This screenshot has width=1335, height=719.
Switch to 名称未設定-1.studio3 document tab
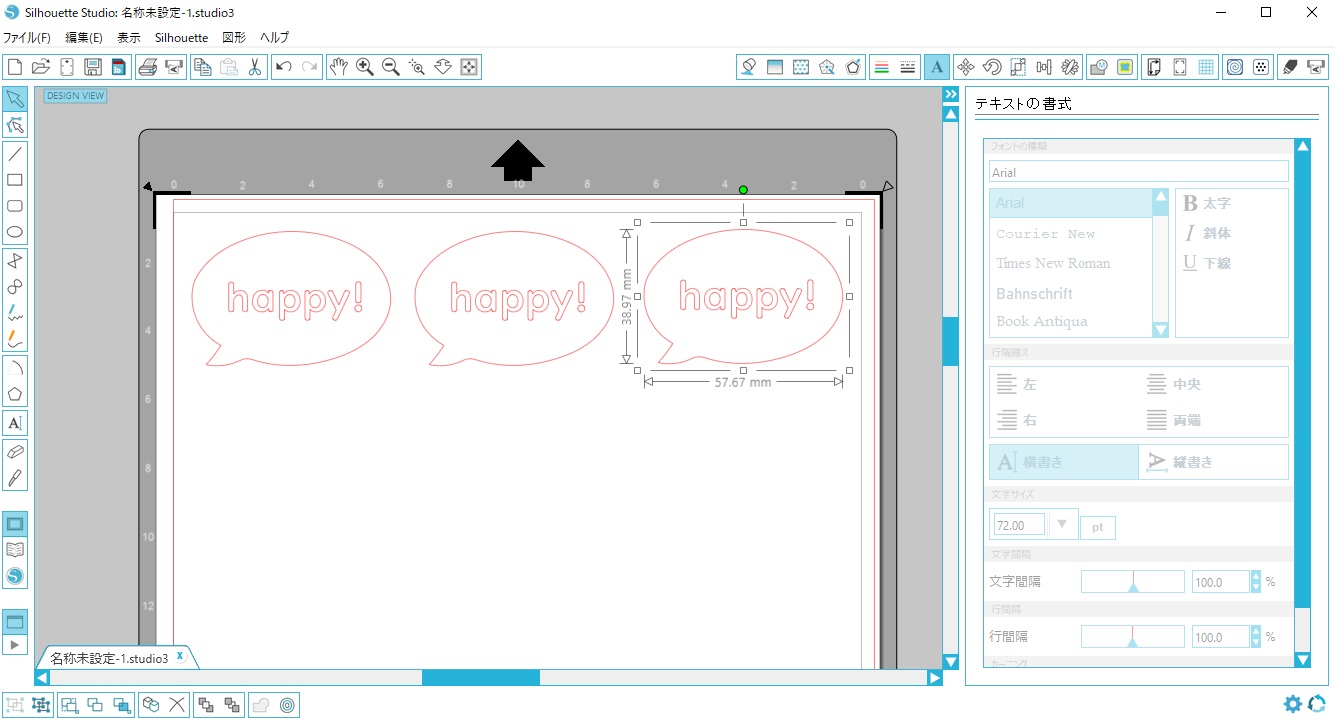click(x=109, y=658)
